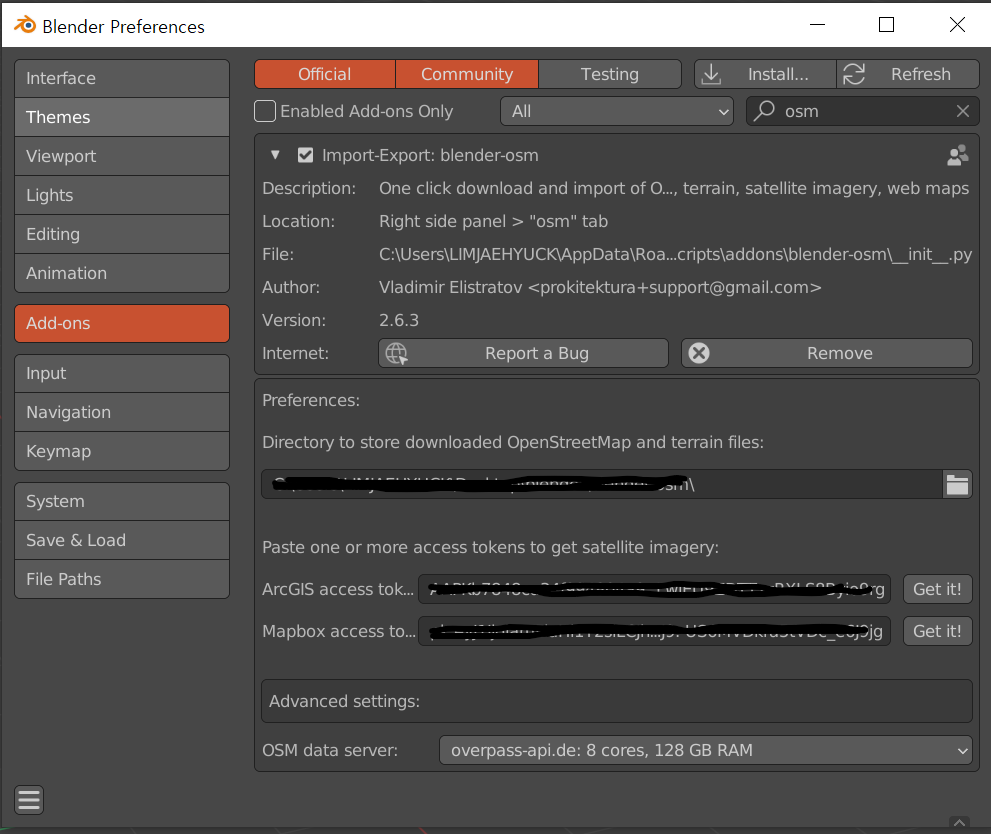991x834 pixels.
Task: Open the All category filter dropdown
Action: point(616,111)
